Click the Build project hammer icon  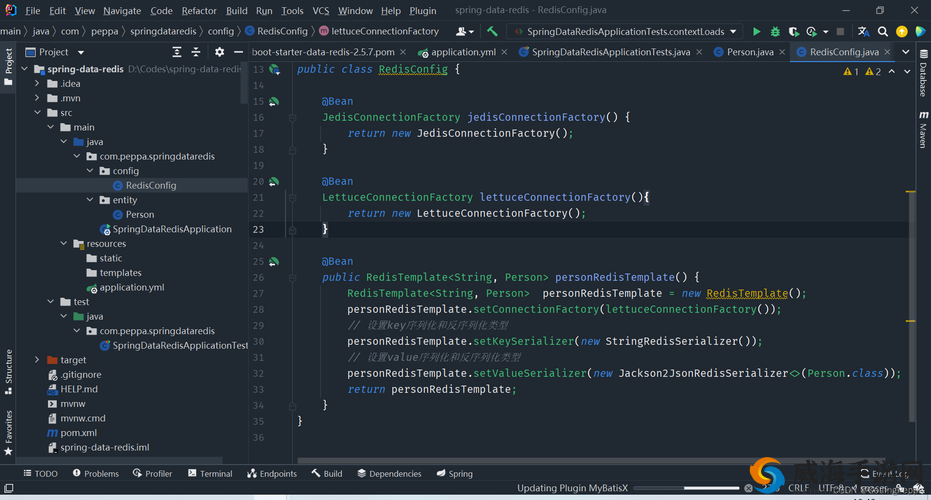(x=492, y=31)
